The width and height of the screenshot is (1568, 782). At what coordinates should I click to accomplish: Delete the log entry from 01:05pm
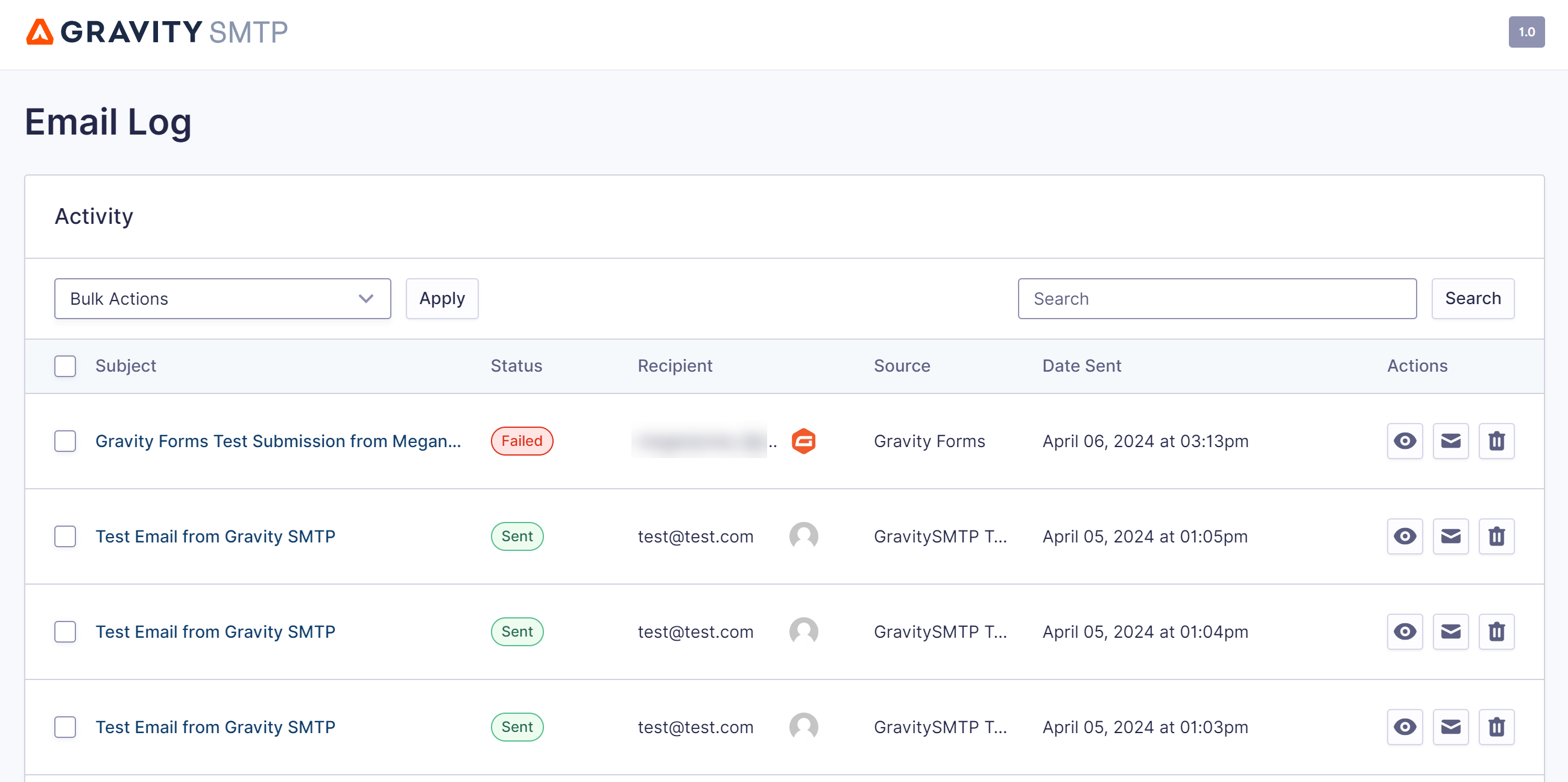click(1496, 536)
